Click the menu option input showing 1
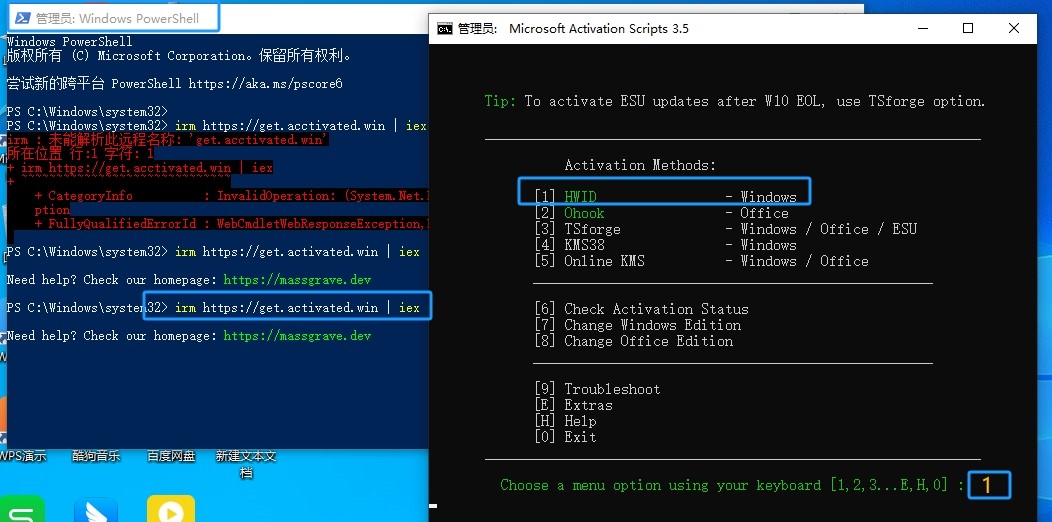This screenshot has width=1052, height=522. (x=990, y=485)
